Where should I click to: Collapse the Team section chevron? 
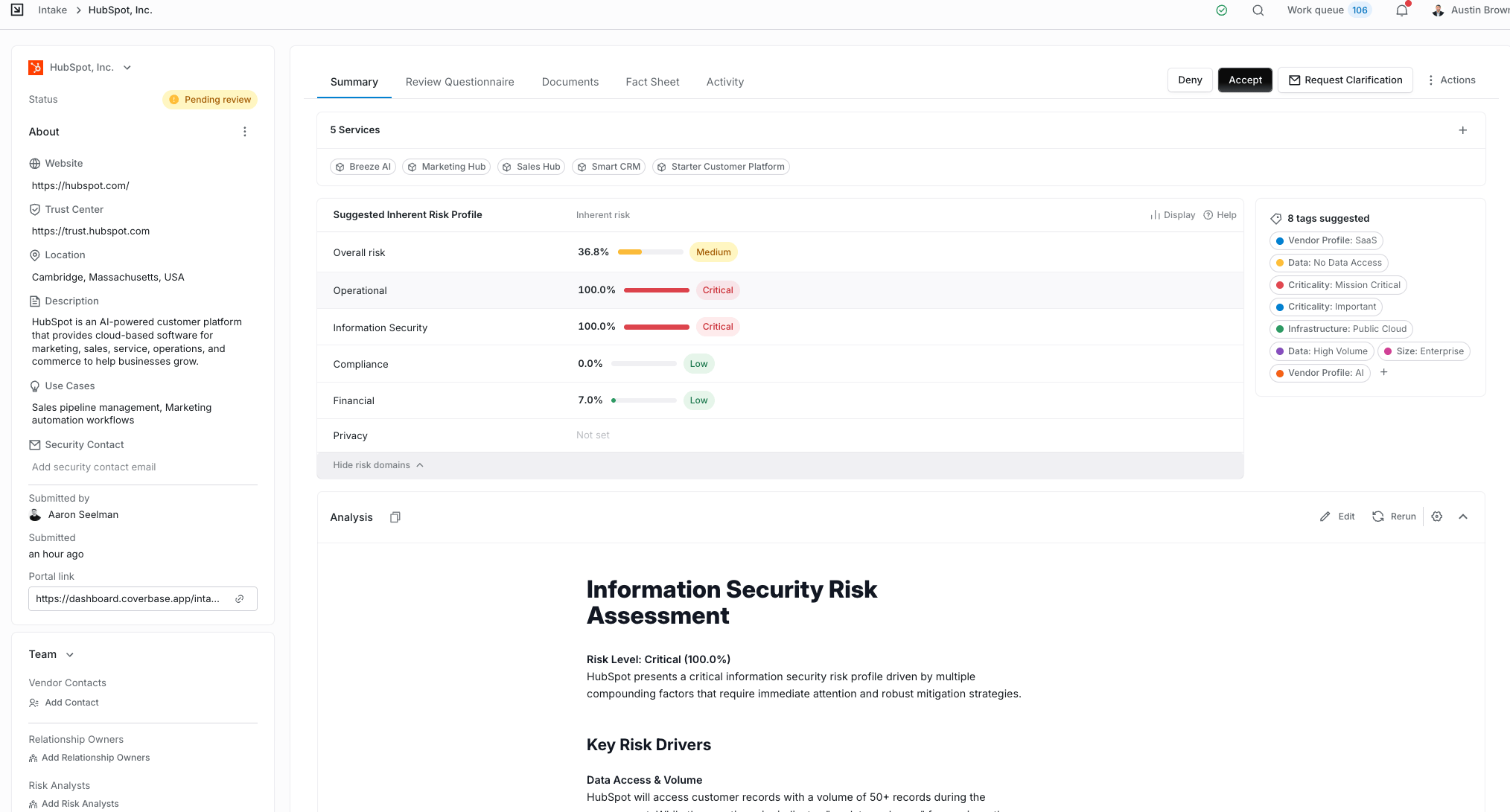[x=70, y=655]
